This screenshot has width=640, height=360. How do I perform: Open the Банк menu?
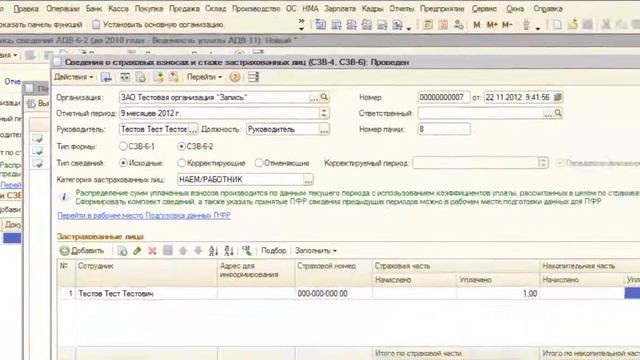(94, 9)
